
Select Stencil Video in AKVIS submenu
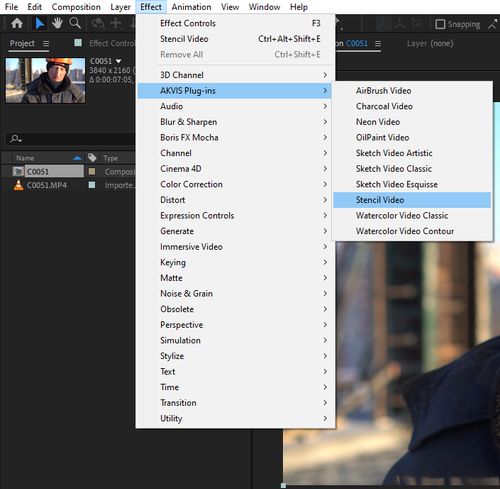412,200
